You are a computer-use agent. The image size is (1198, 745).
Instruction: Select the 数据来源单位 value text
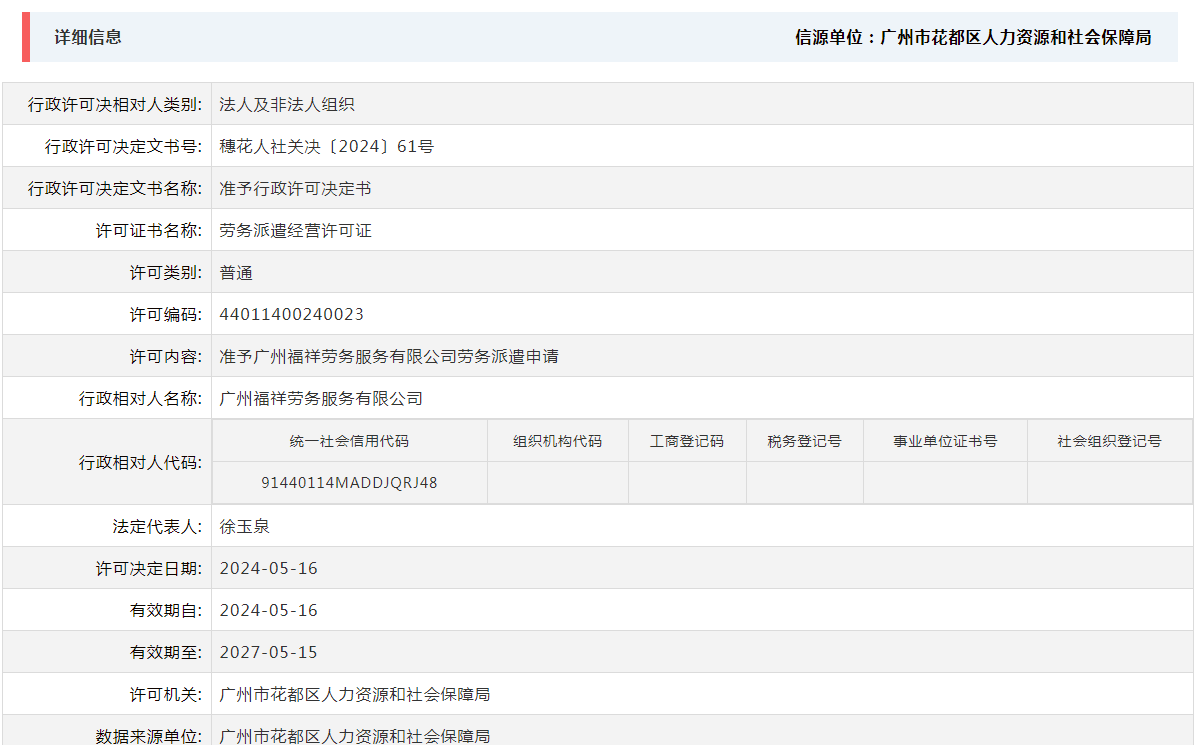point(355,737)
